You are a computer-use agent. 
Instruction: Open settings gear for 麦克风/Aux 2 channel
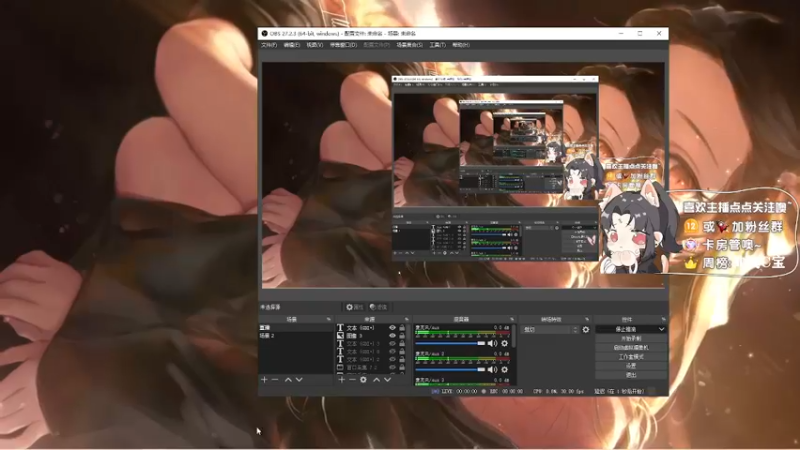click(x=505, y=369)
